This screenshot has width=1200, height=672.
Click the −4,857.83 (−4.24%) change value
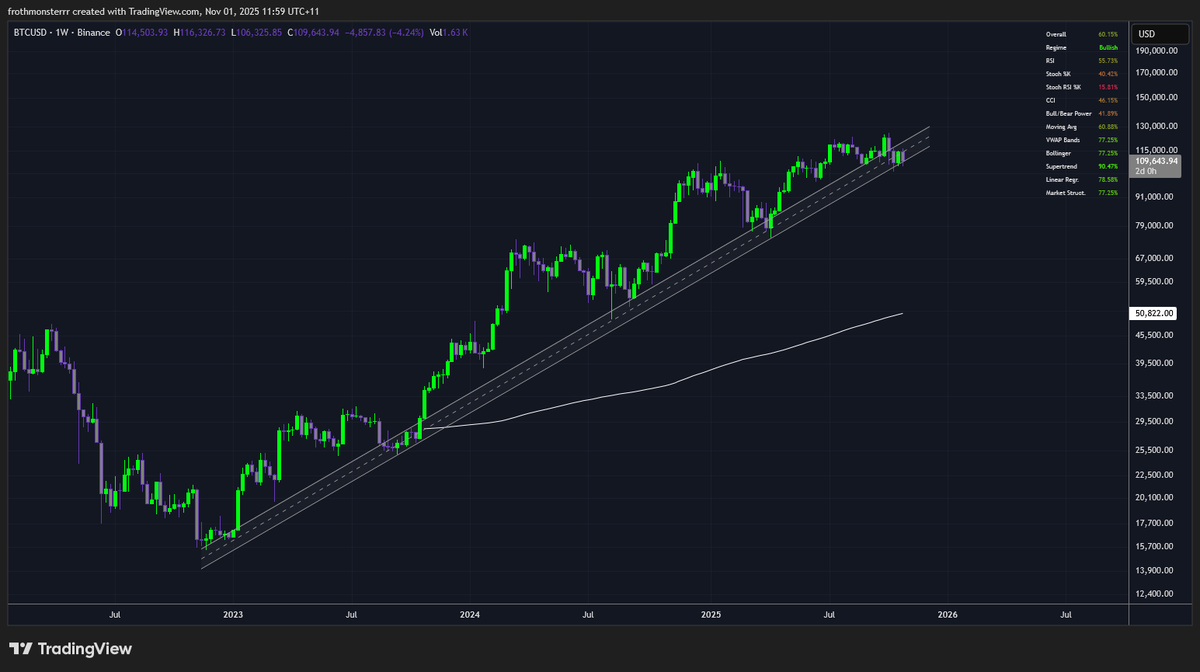click(x=384, y=32)
